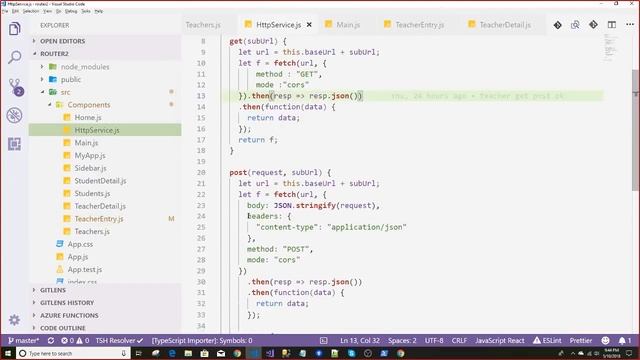The height and width of the screenshot is (360, 640).
Task: Open errors and warnings count in status bar
Action: (x=75, y=340)
